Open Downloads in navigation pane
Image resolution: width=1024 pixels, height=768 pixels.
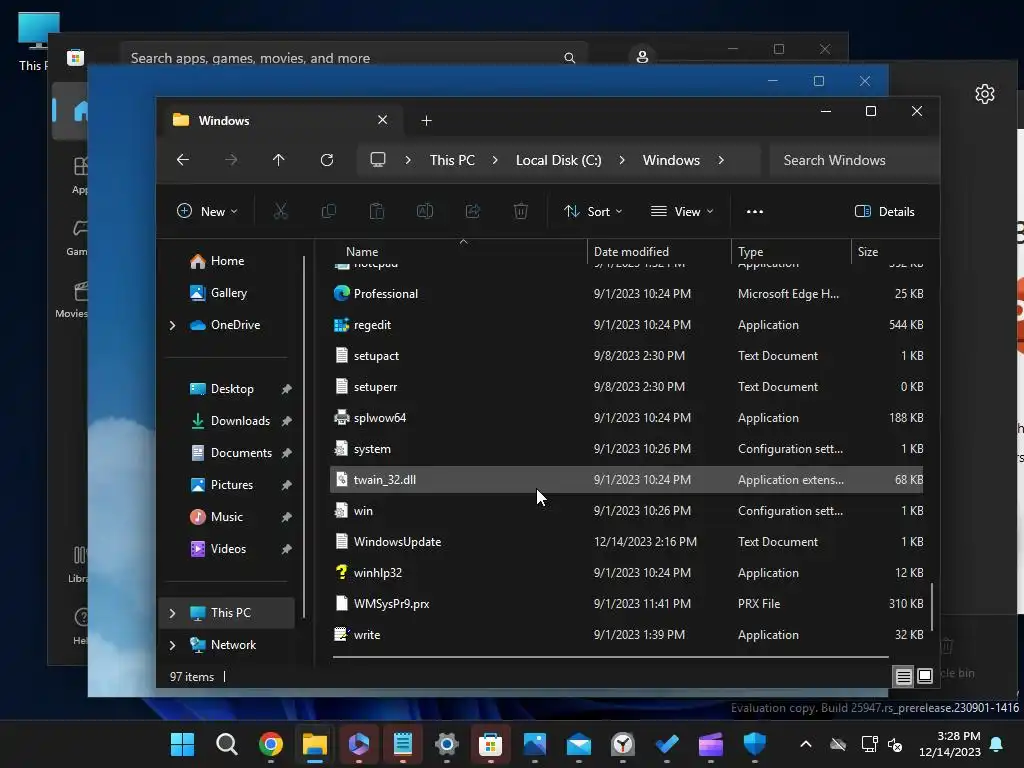click(x=227, y=421)
